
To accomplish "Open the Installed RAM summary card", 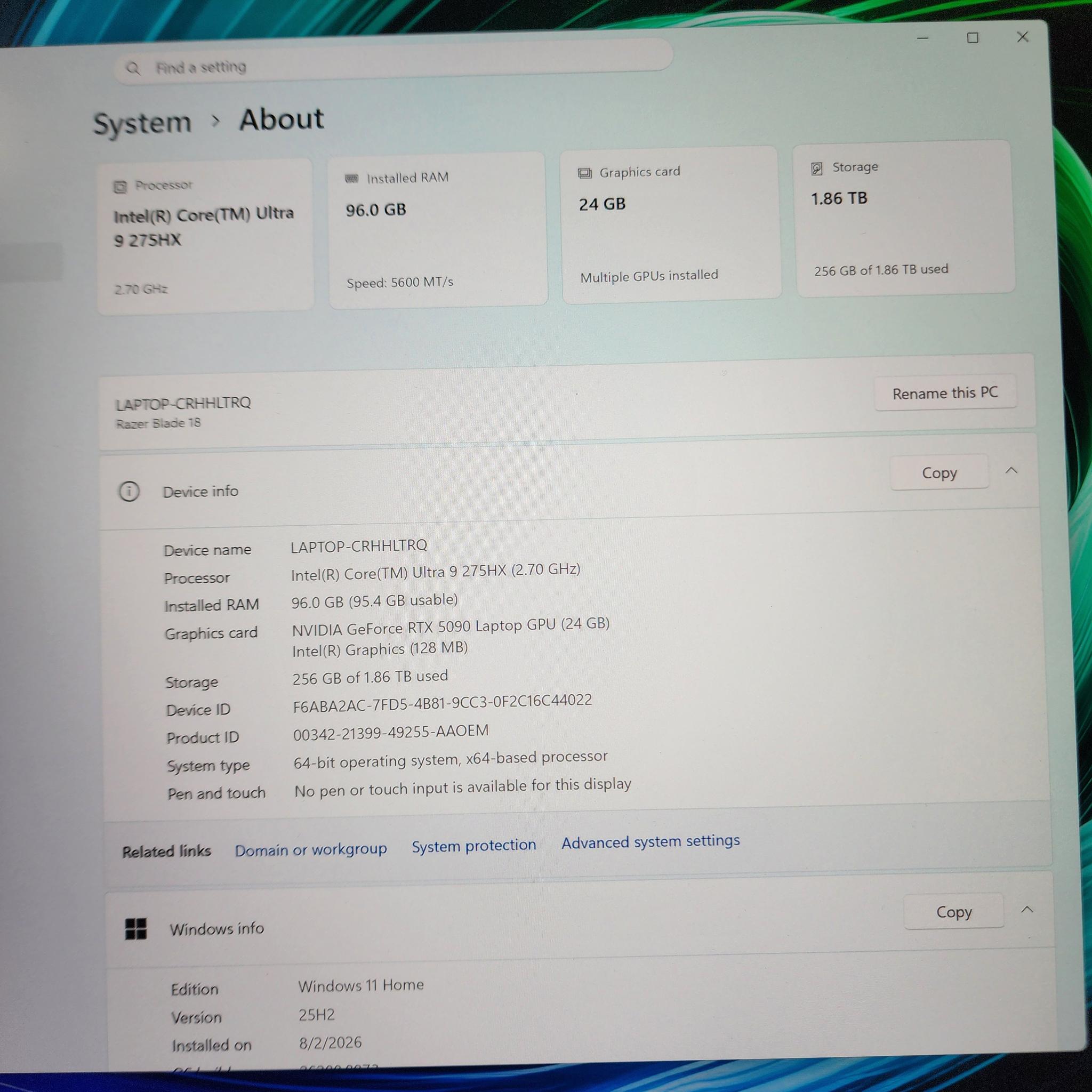I will click(438, 229).
